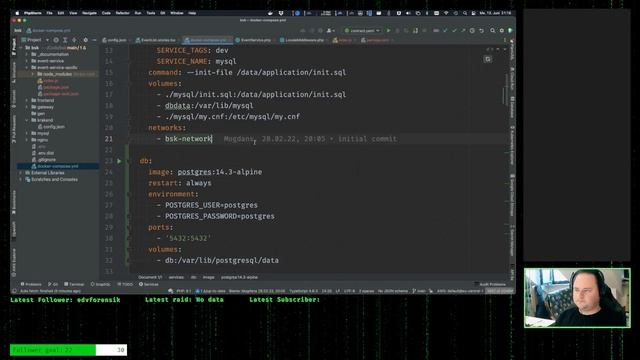Open the Apple menu
Viewport: 640px width, 360px height.
point(17,13)
